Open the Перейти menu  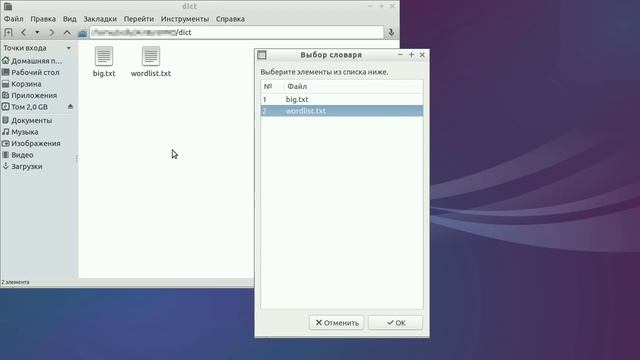[139, 19]
